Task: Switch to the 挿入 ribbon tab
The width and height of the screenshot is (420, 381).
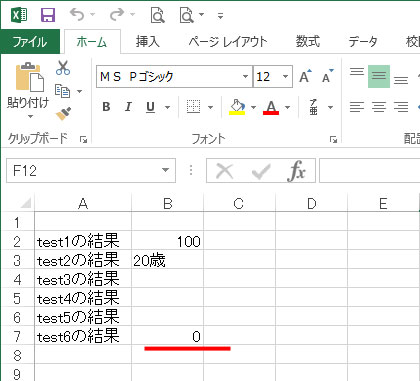Action: 147,42
